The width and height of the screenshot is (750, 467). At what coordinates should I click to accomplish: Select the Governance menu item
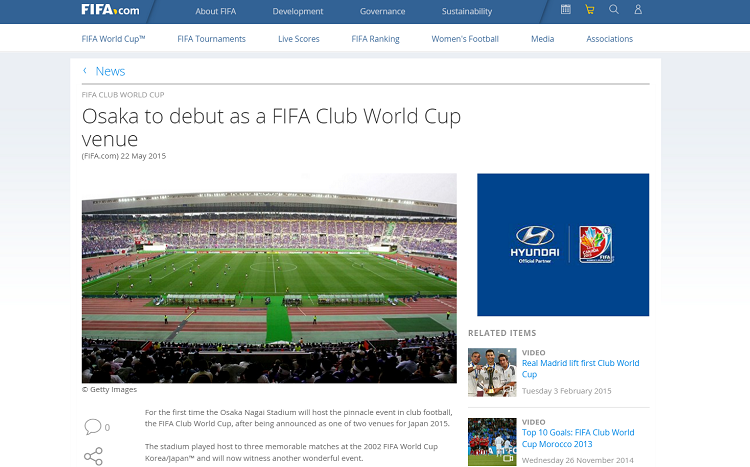click(382, 11)
